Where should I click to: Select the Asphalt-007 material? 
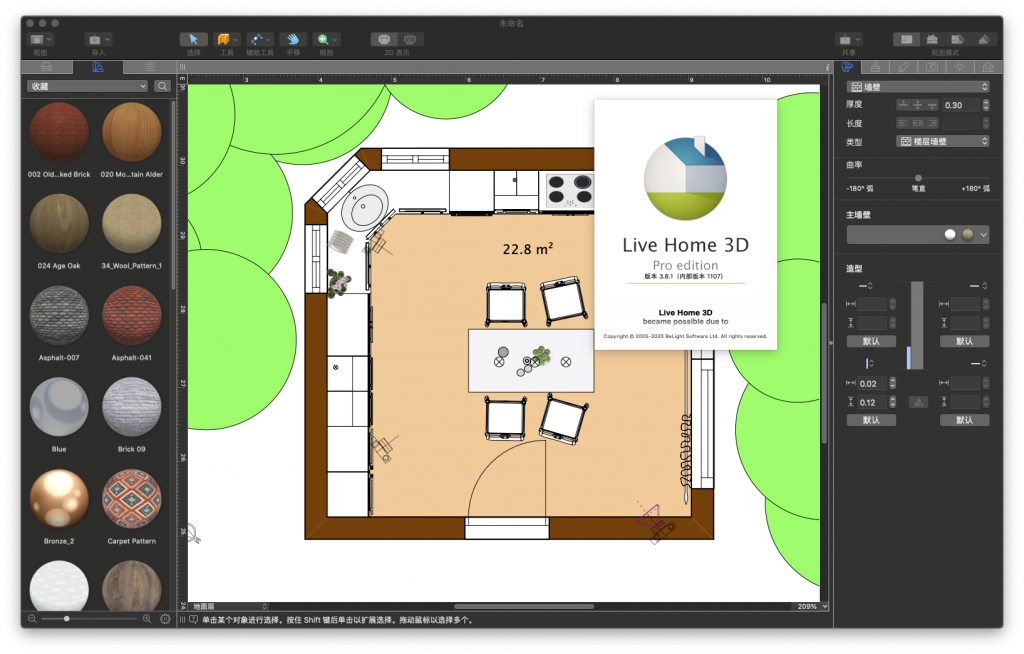point(59,315)
